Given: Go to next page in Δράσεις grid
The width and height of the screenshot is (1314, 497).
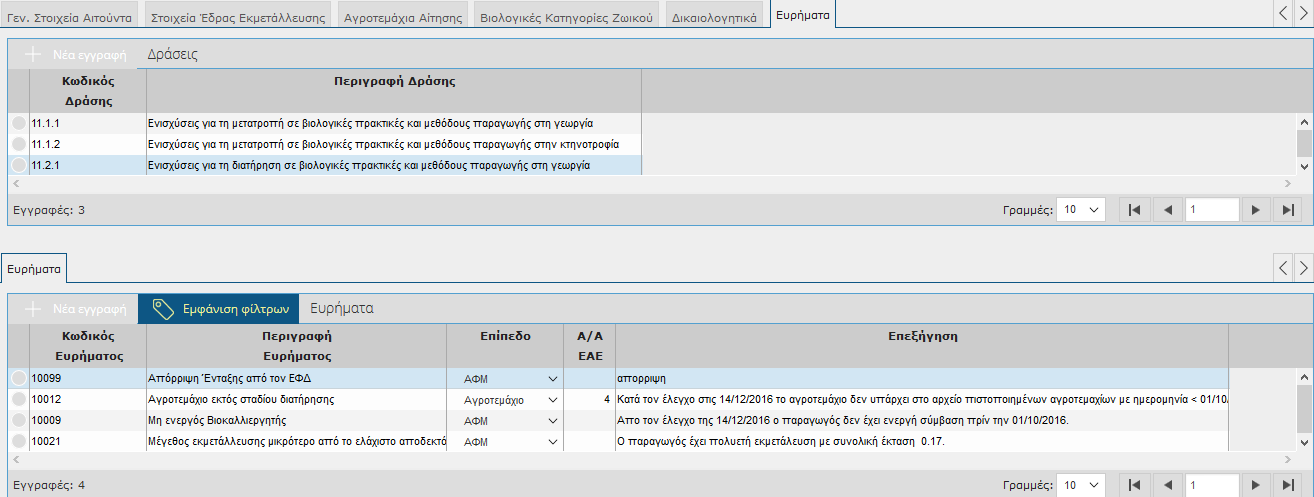Looking at the screenshot, I should (1255, 210).
